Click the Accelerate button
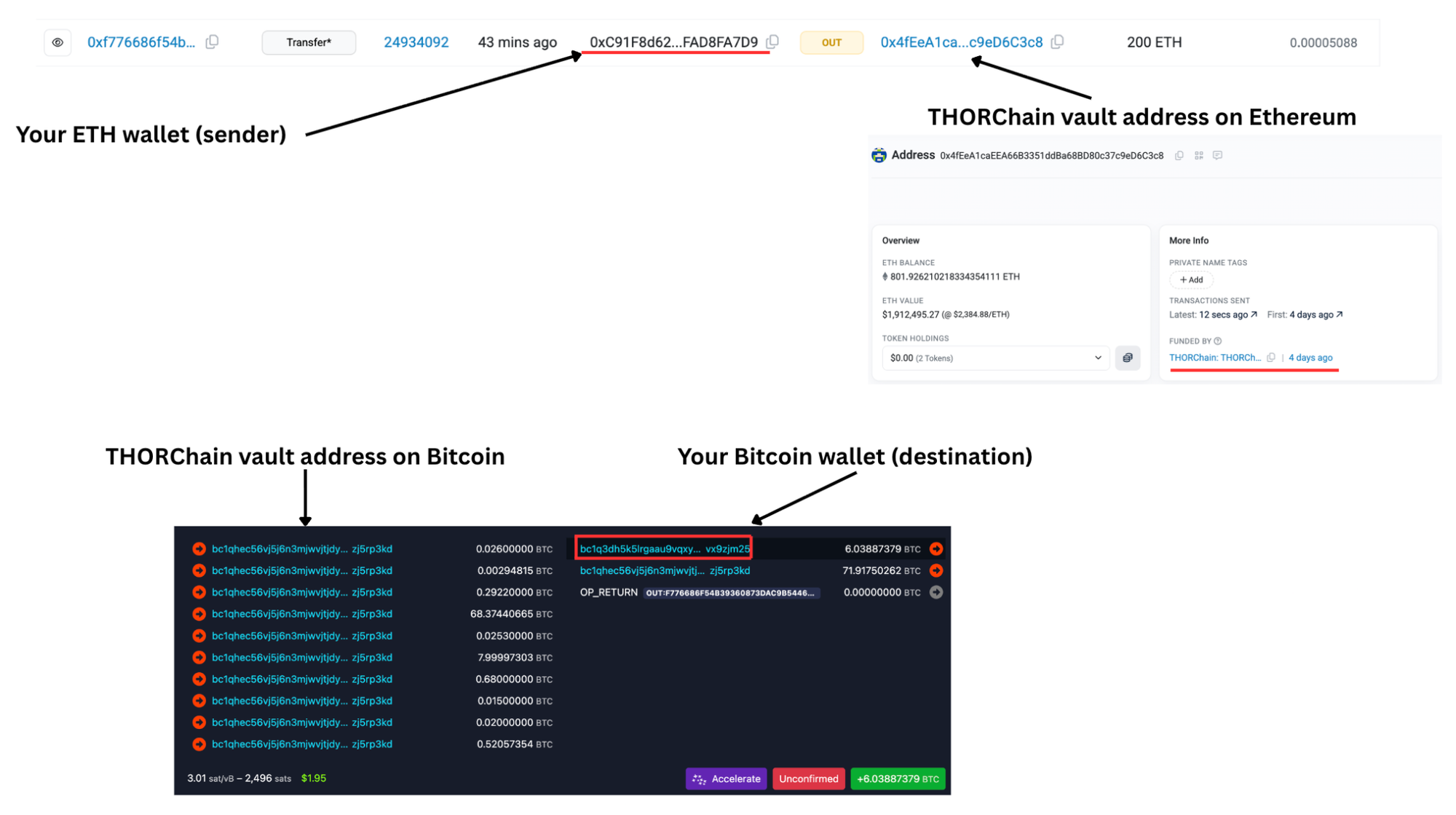This screenshot has width=1456, height=815. (x=727, y=779)
